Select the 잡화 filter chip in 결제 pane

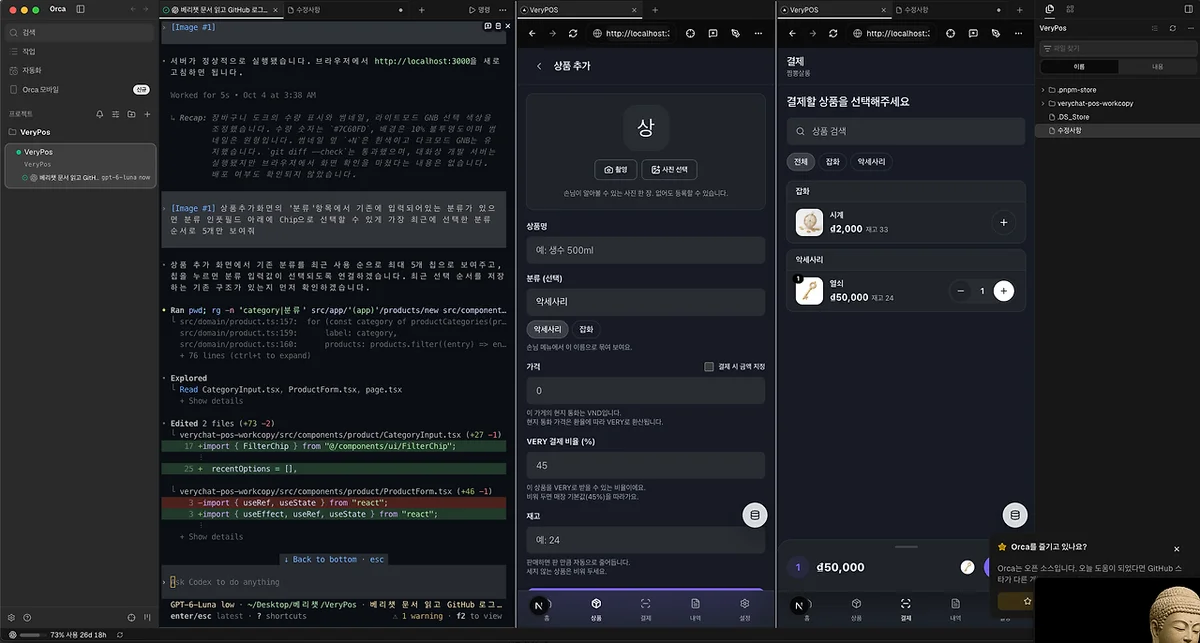coord(832,162)
